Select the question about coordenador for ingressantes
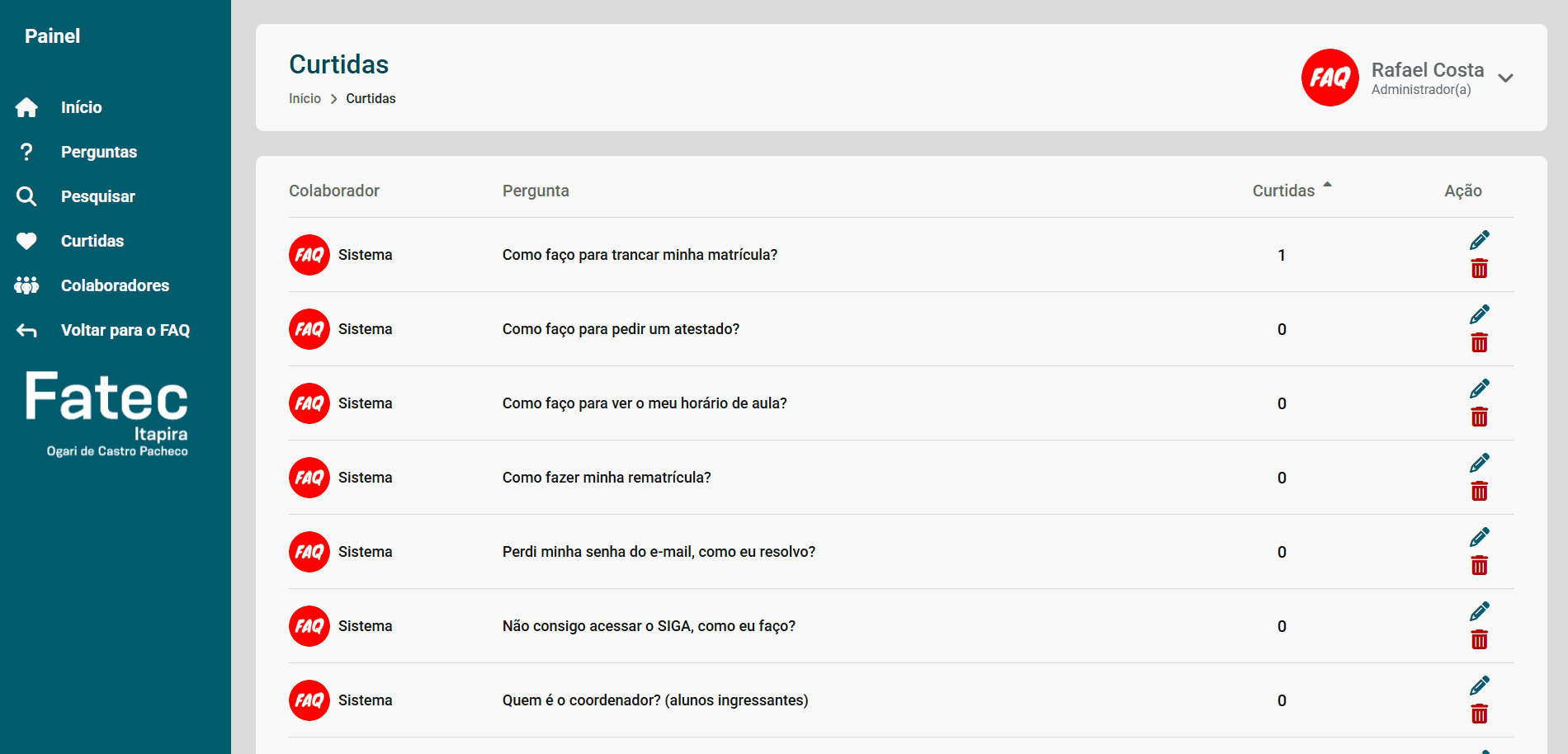This screenshot has height=754, width=1568. (655, 700)
